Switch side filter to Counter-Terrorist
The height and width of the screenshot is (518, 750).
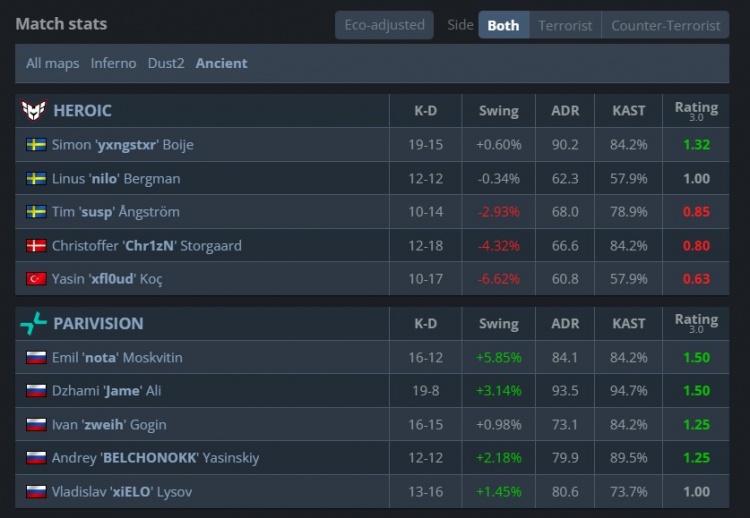point(665,25)
